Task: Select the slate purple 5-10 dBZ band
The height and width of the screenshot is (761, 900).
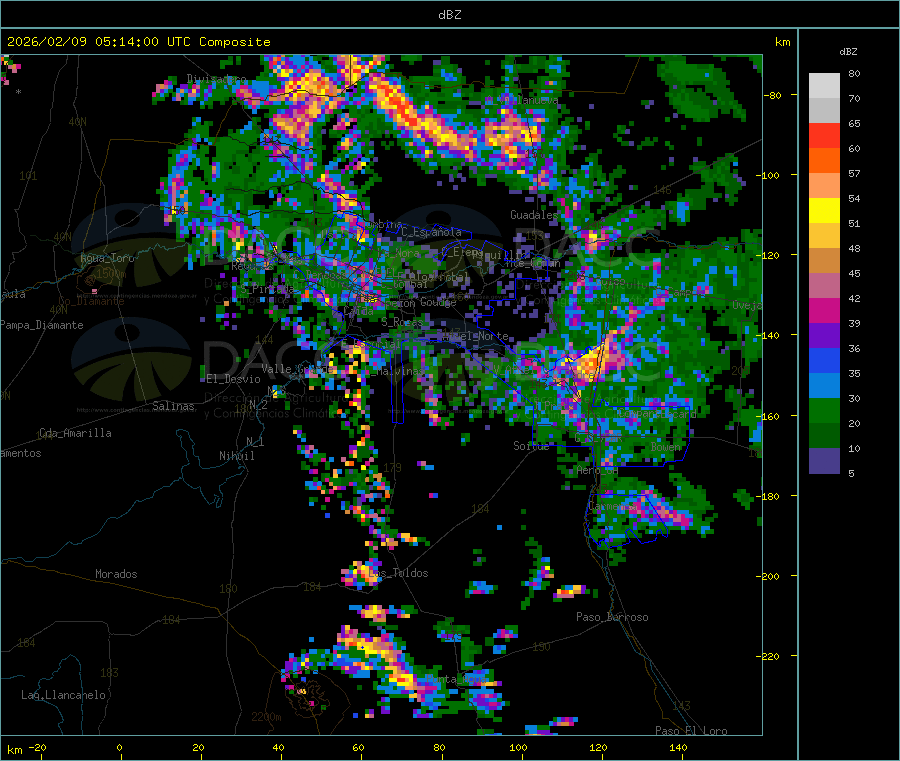Action: pos(824,460)
